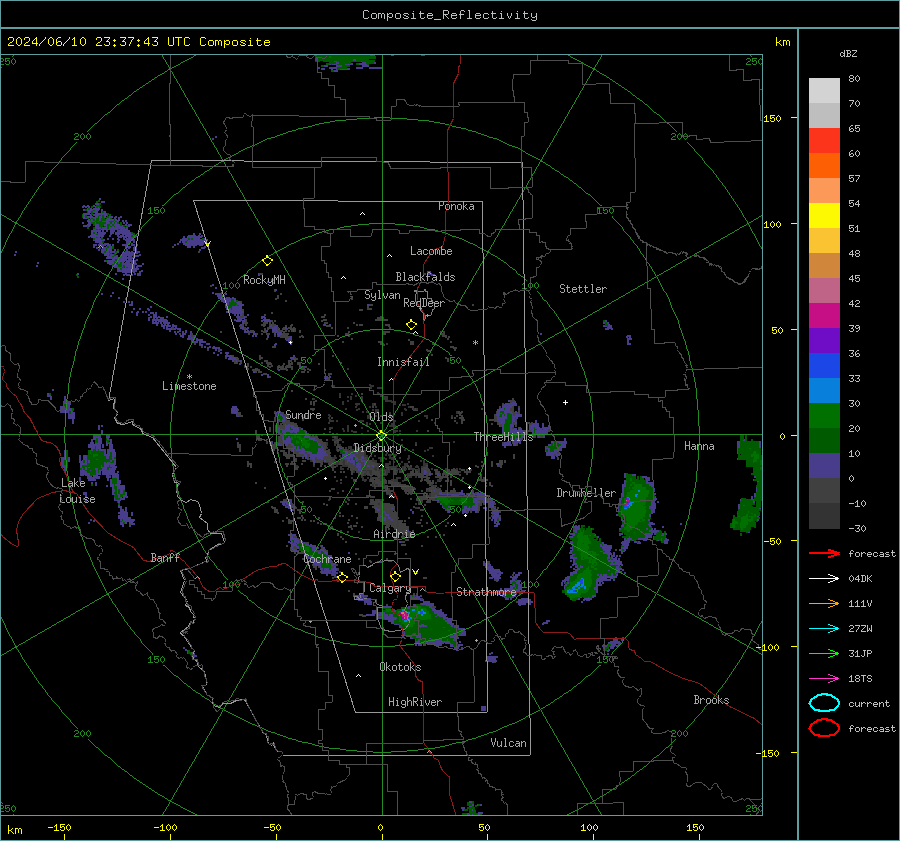Click the 57 value in dBZ legend
This screenshot has width=900, height=841.
click(x=854, y=179)
